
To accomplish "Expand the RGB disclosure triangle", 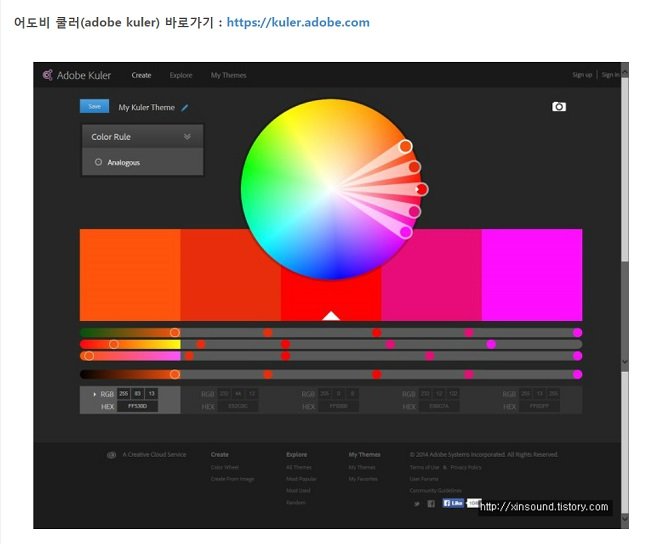I will [x=95, y=394].
